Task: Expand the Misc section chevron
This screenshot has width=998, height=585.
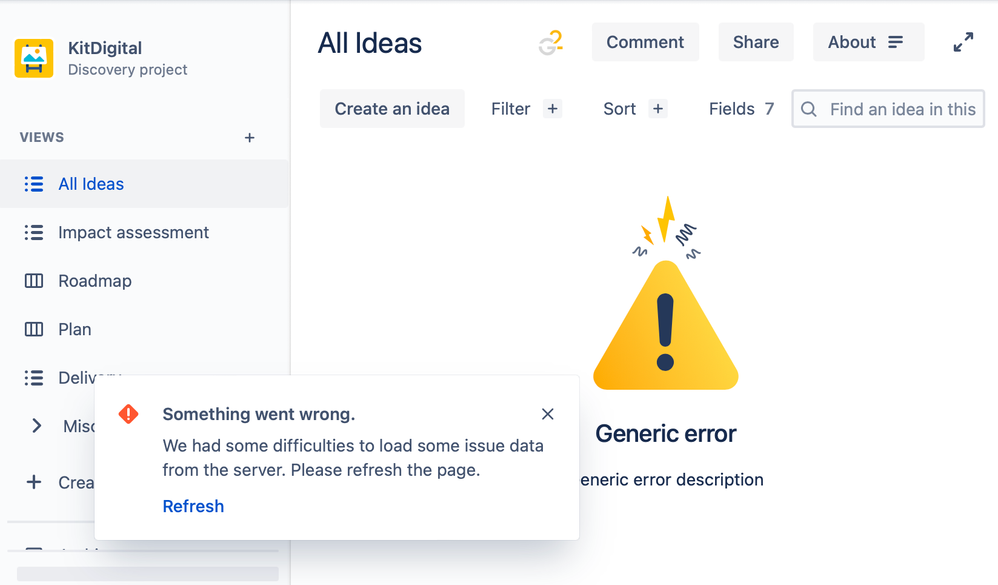Action: point(37,426)
